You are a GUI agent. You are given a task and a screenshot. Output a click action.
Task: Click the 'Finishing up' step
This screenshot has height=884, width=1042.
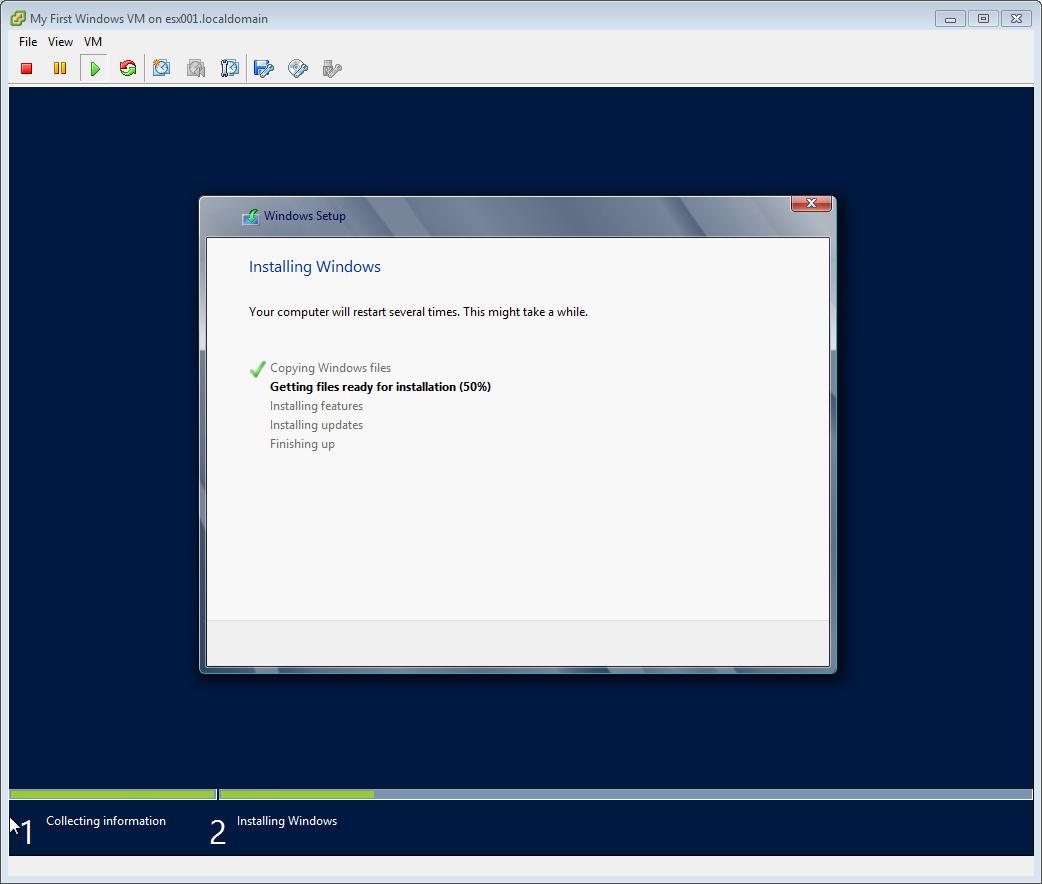click(x=302, y=444)
